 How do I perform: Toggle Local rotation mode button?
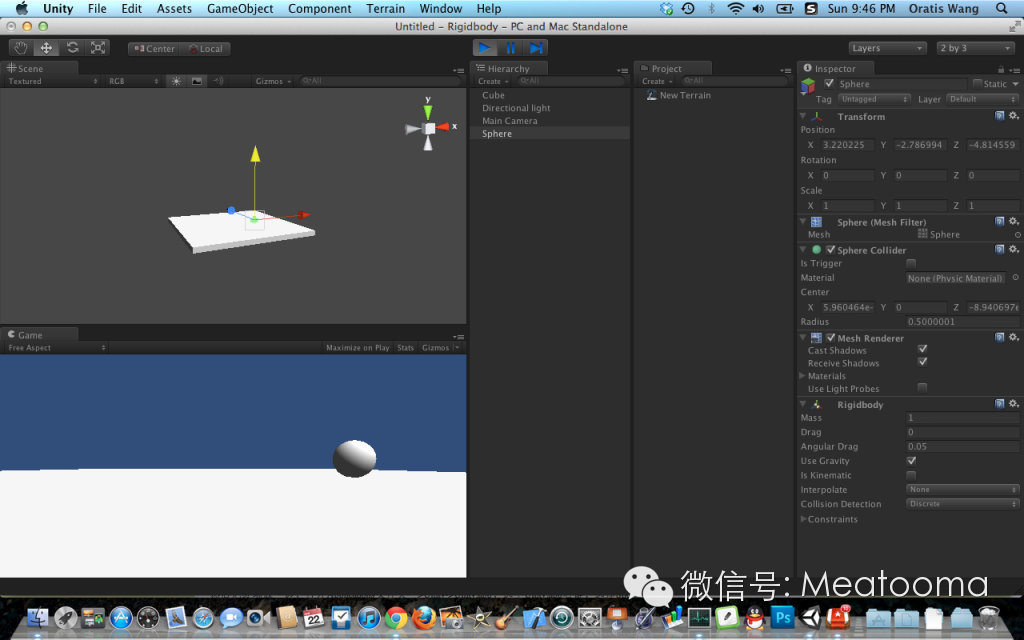[205, 48]
